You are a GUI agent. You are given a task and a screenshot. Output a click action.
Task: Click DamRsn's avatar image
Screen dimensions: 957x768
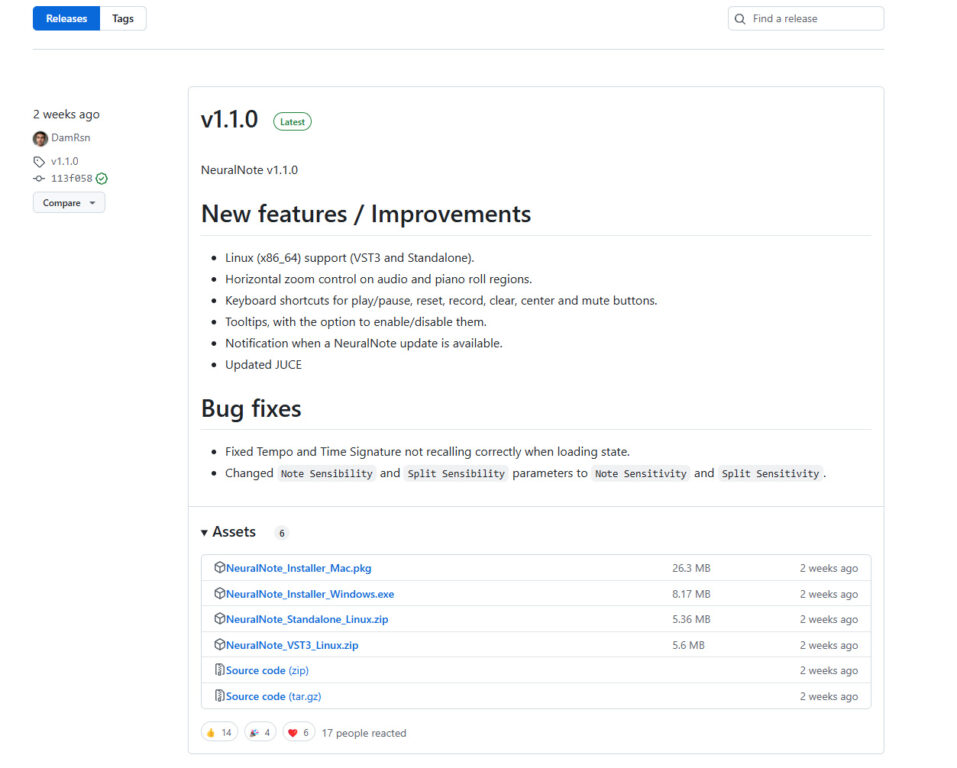coord(40,138)
